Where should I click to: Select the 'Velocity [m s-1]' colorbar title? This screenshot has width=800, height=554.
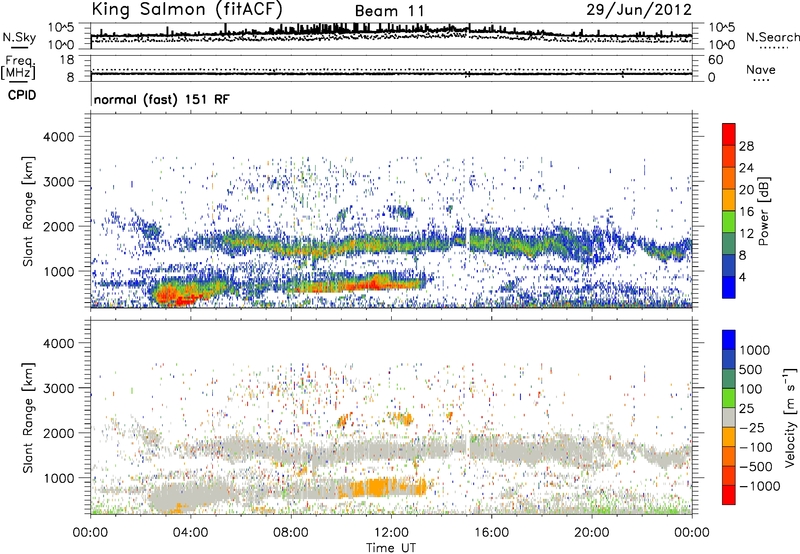[790, 417]
